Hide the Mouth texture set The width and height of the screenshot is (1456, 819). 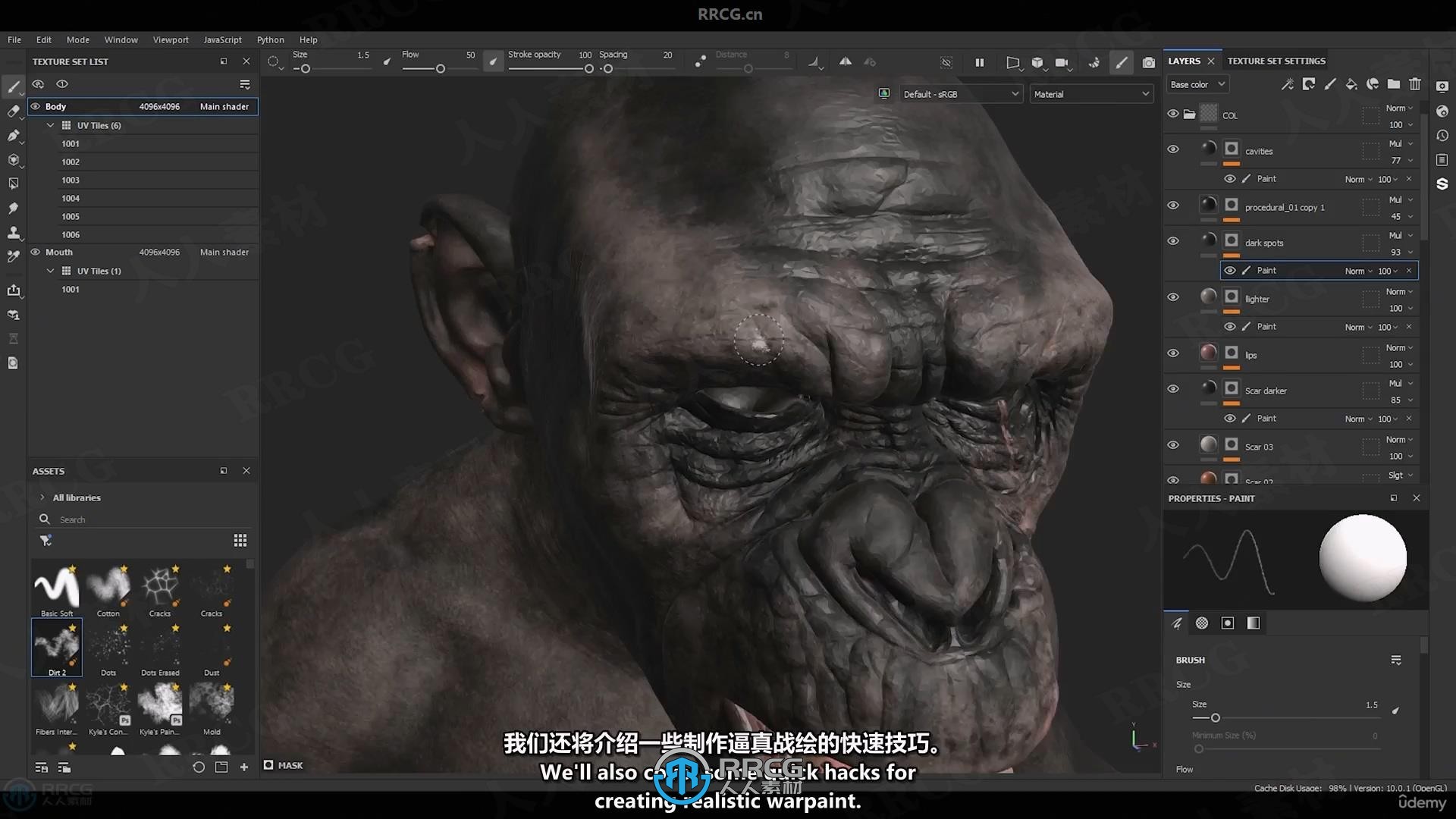[x=36, y=252]
